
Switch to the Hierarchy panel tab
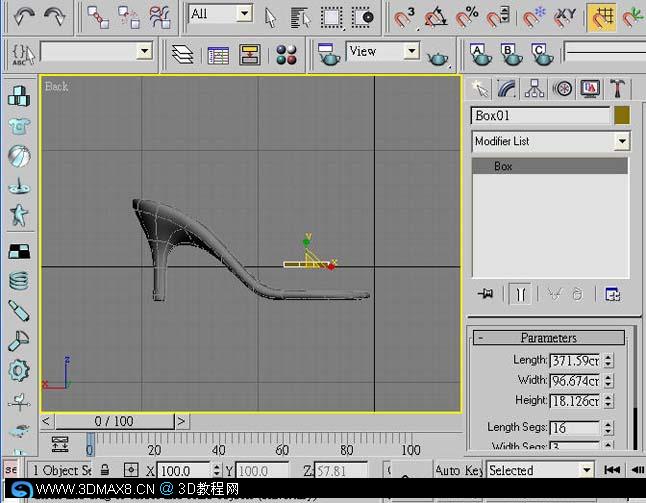click(x=534, y=88)
